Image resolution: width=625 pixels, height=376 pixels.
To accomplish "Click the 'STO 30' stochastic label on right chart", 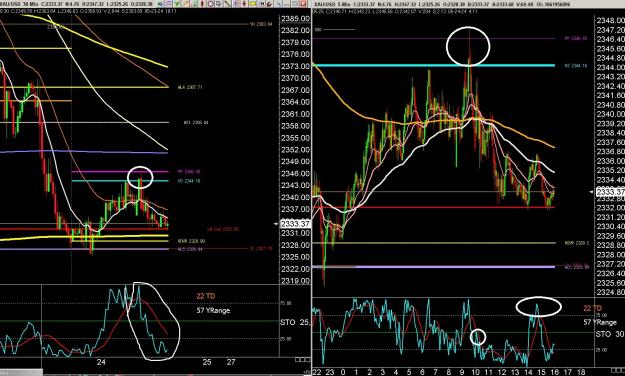I will point(610,334).
